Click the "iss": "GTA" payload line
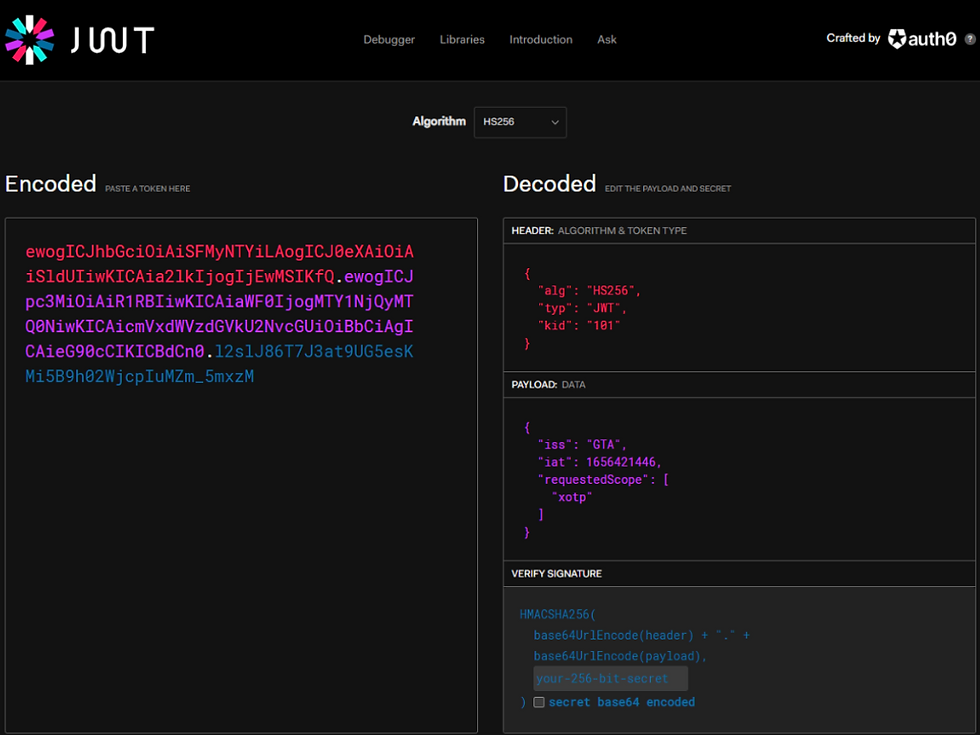Image resolution: width=980 pixels, height=735 pixels. (582, 444)
